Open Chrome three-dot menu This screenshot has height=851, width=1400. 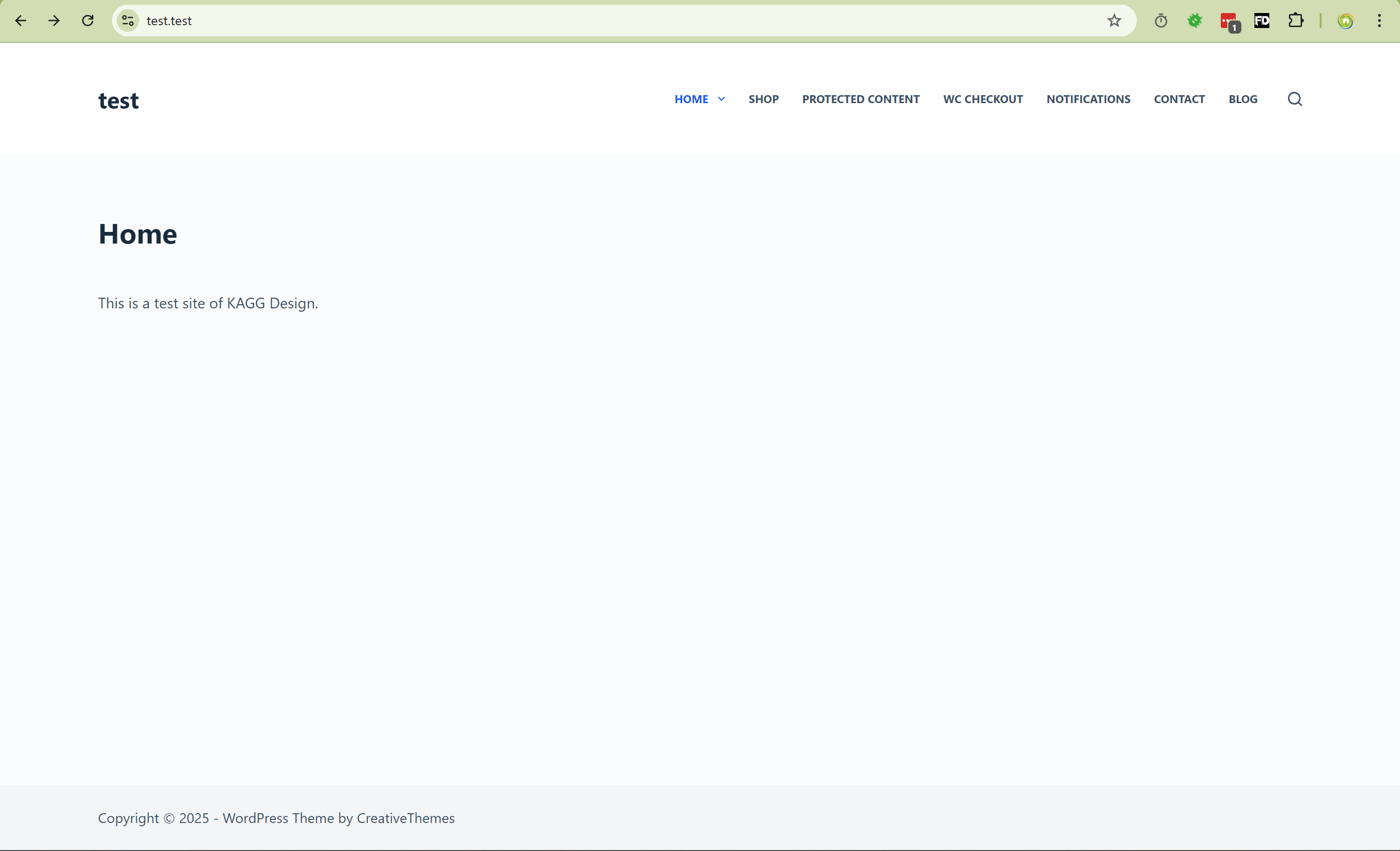tap(1379, 21)
